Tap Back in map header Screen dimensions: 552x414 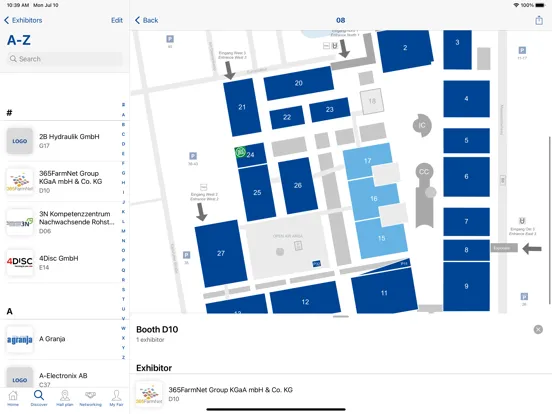[147, 20]
